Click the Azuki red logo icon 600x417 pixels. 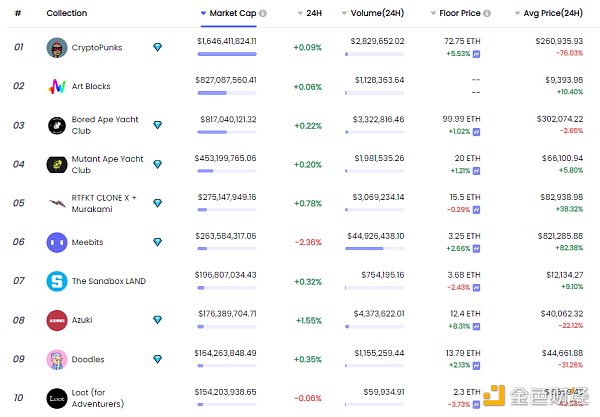57,320
